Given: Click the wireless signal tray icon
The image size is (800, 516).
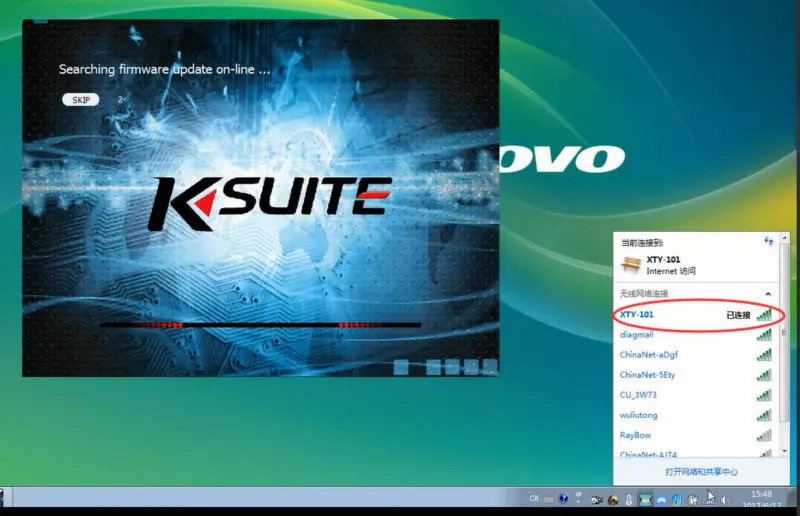Looking at the screenshot, I should pos(710,500).
